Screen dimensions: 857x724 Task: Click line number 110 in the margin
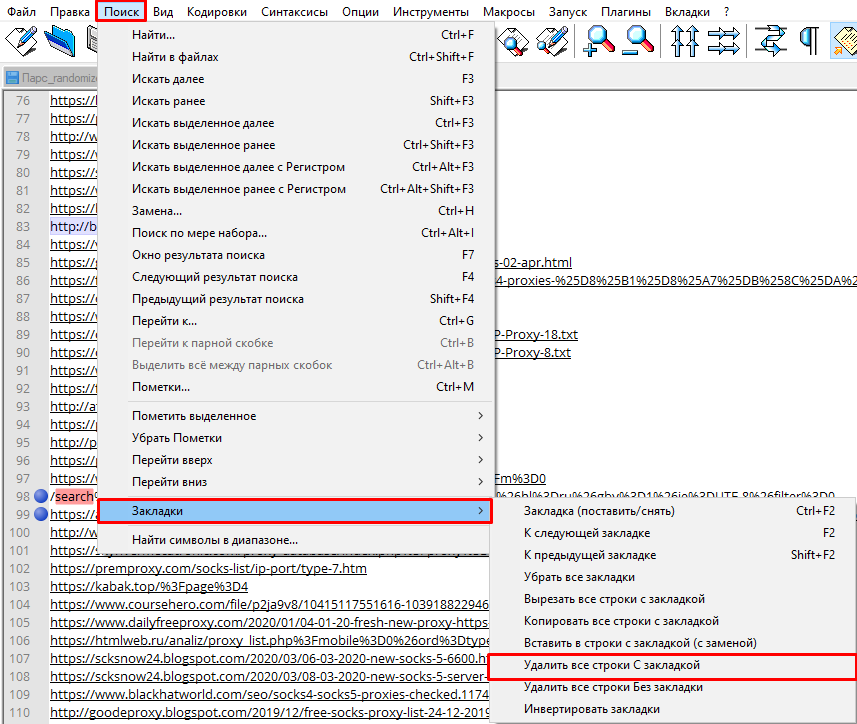coord(20,712)
